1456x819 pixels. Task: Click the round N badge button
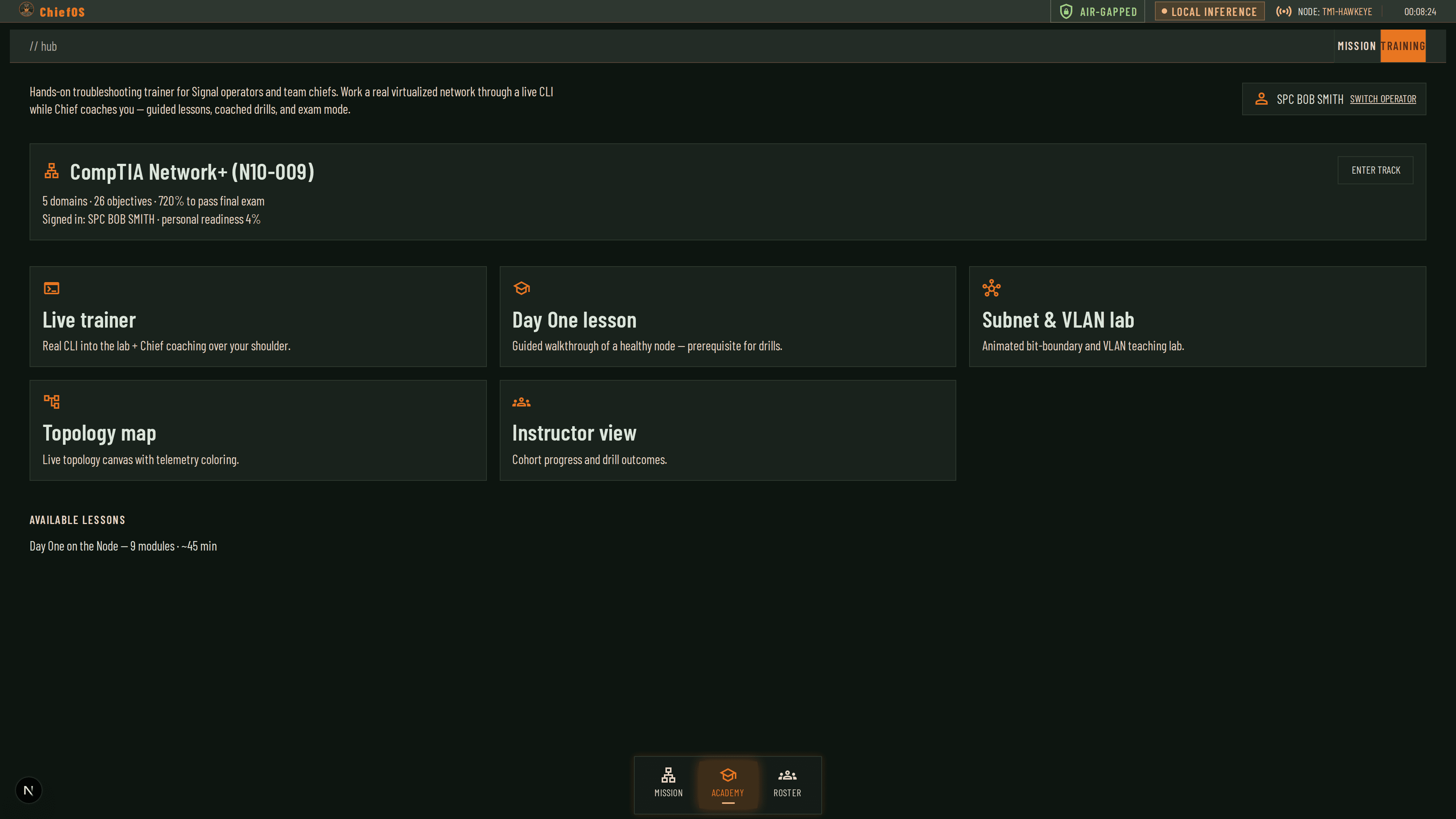click(29, 790)
